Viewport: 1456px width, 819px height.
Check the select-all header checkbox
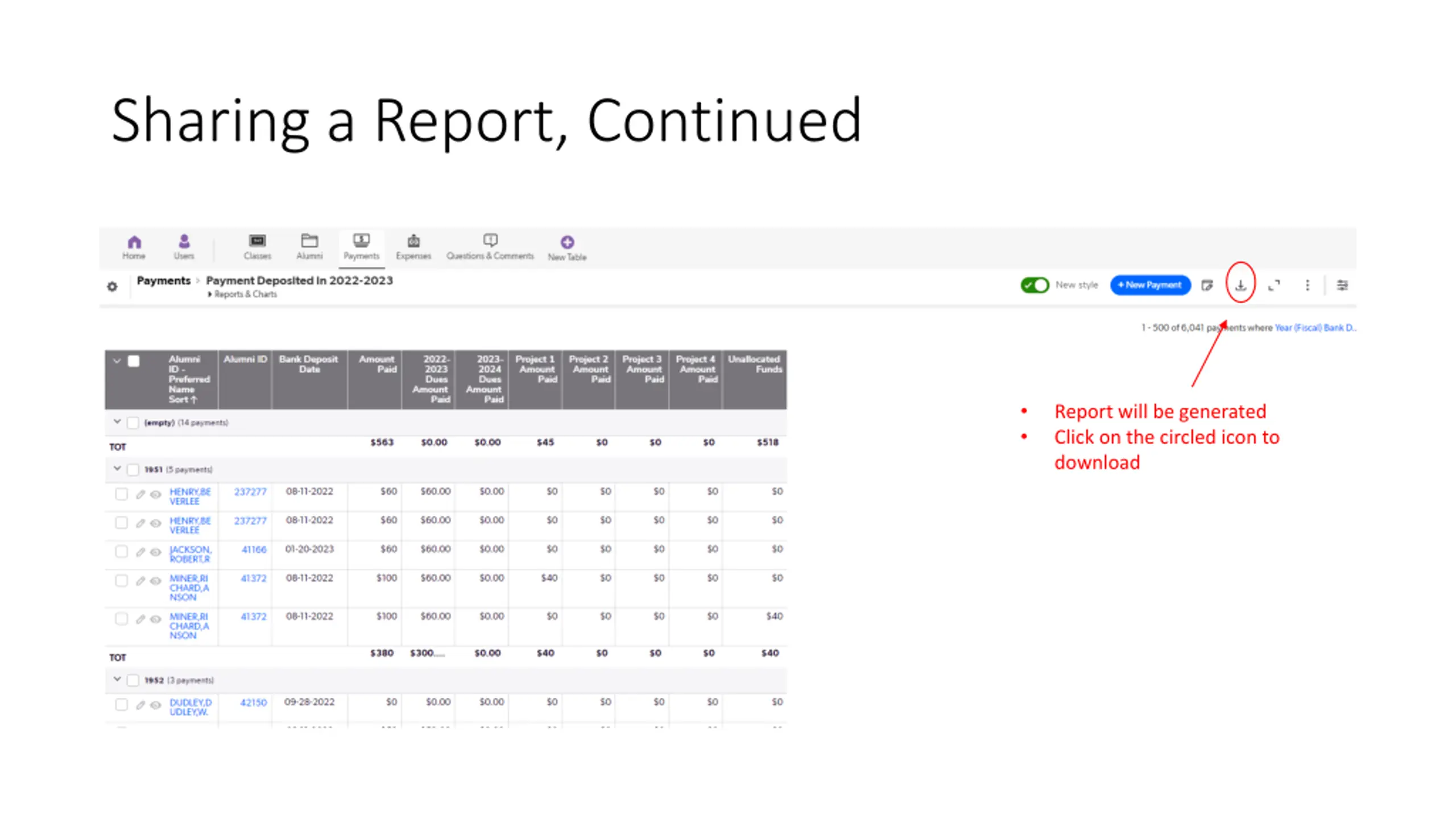point(134,361)
